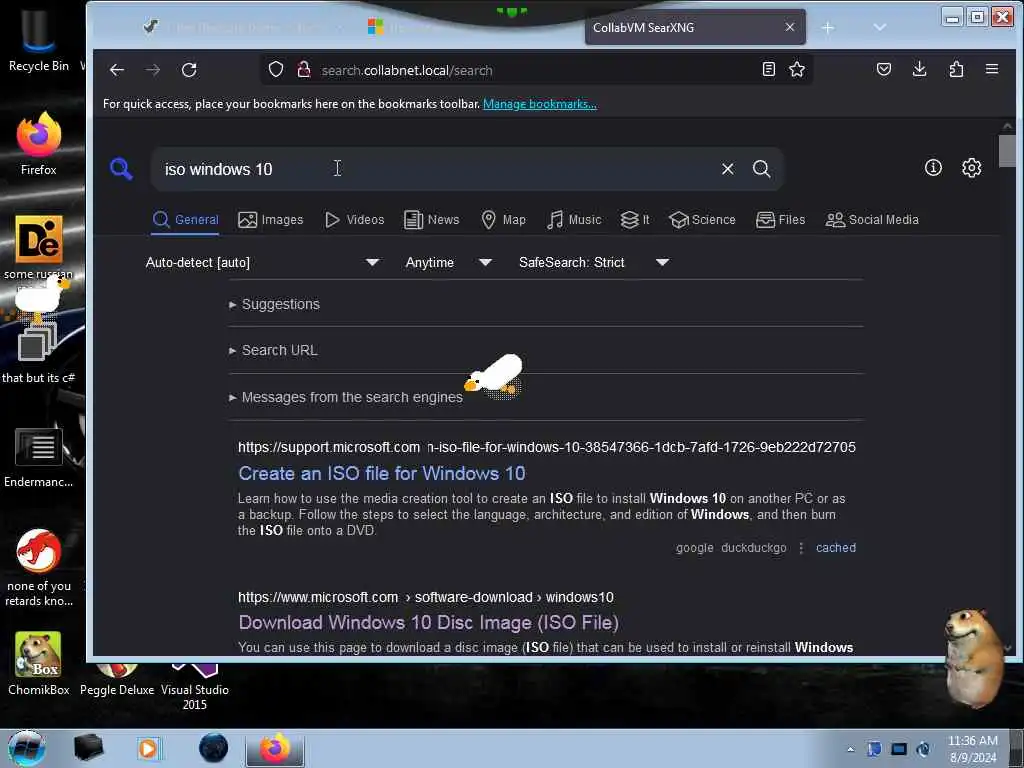
Task: Select the 'that but its c#' desktop icon
Action: click(x=39, y=353)
